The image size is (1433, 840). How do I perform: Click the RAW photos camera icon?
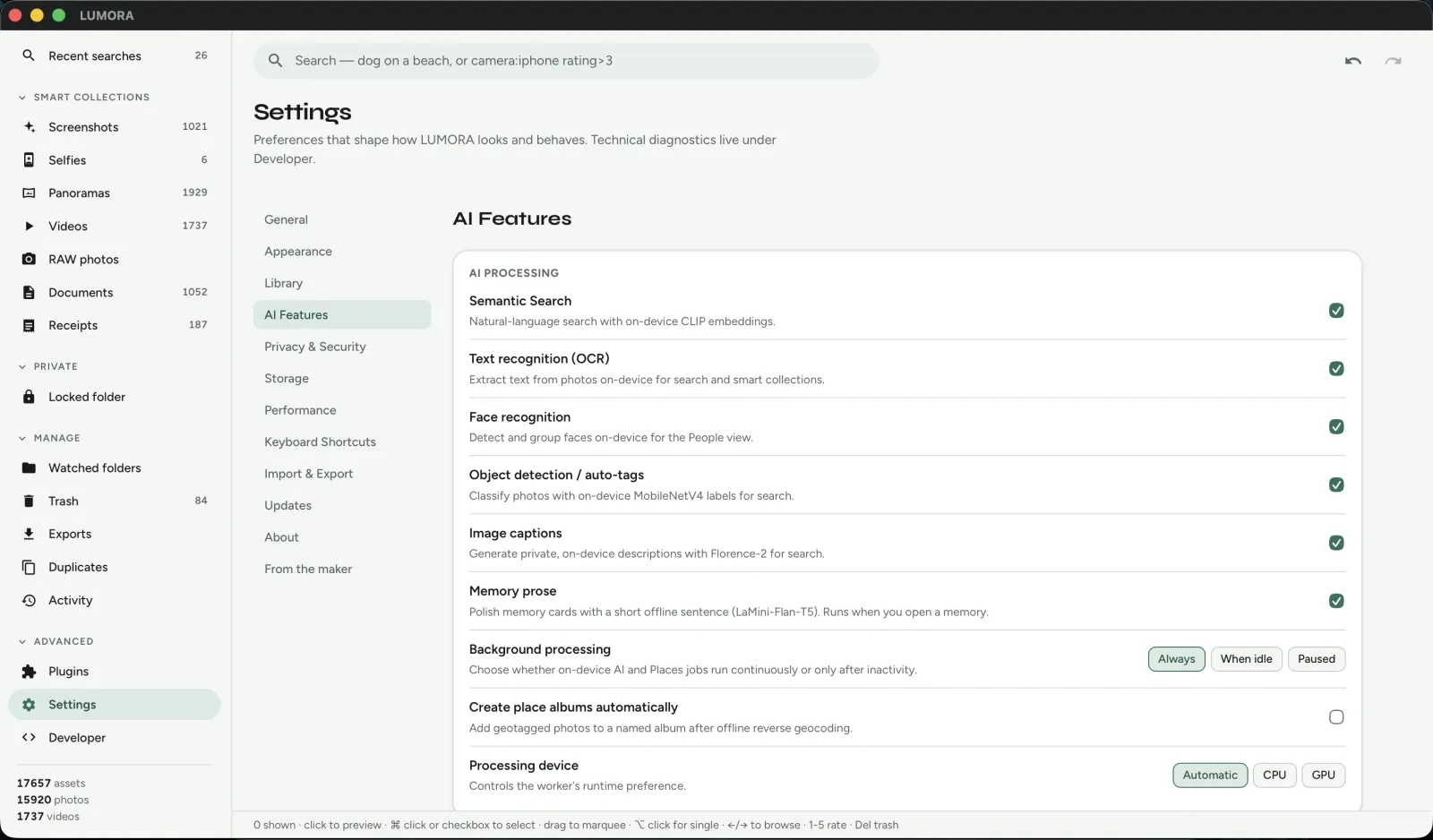29,260
